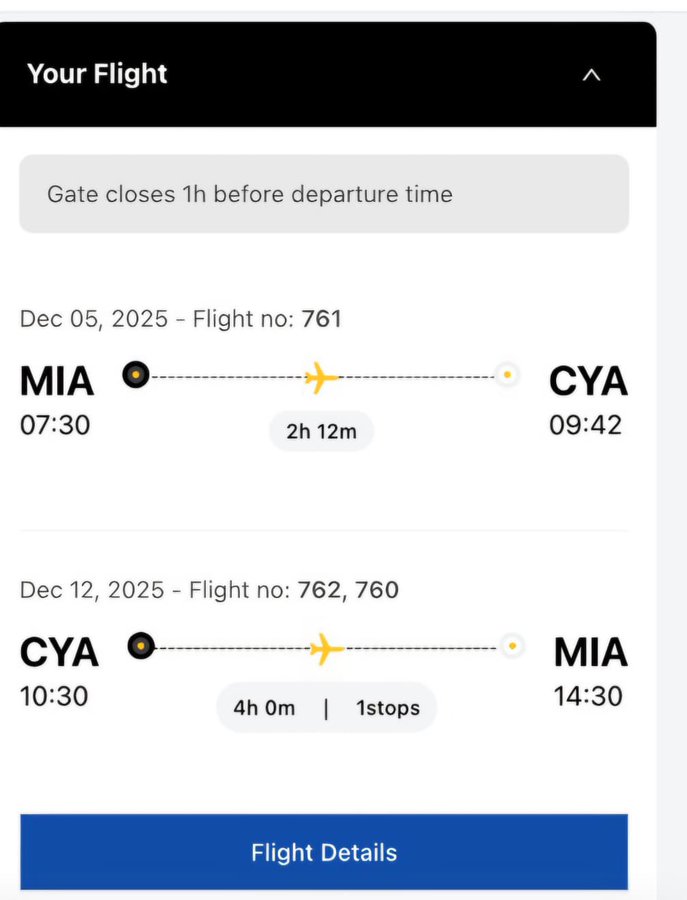Click the outbound CYA arrival dot icon
Screen dimensions: 687x900
[507, 376]
